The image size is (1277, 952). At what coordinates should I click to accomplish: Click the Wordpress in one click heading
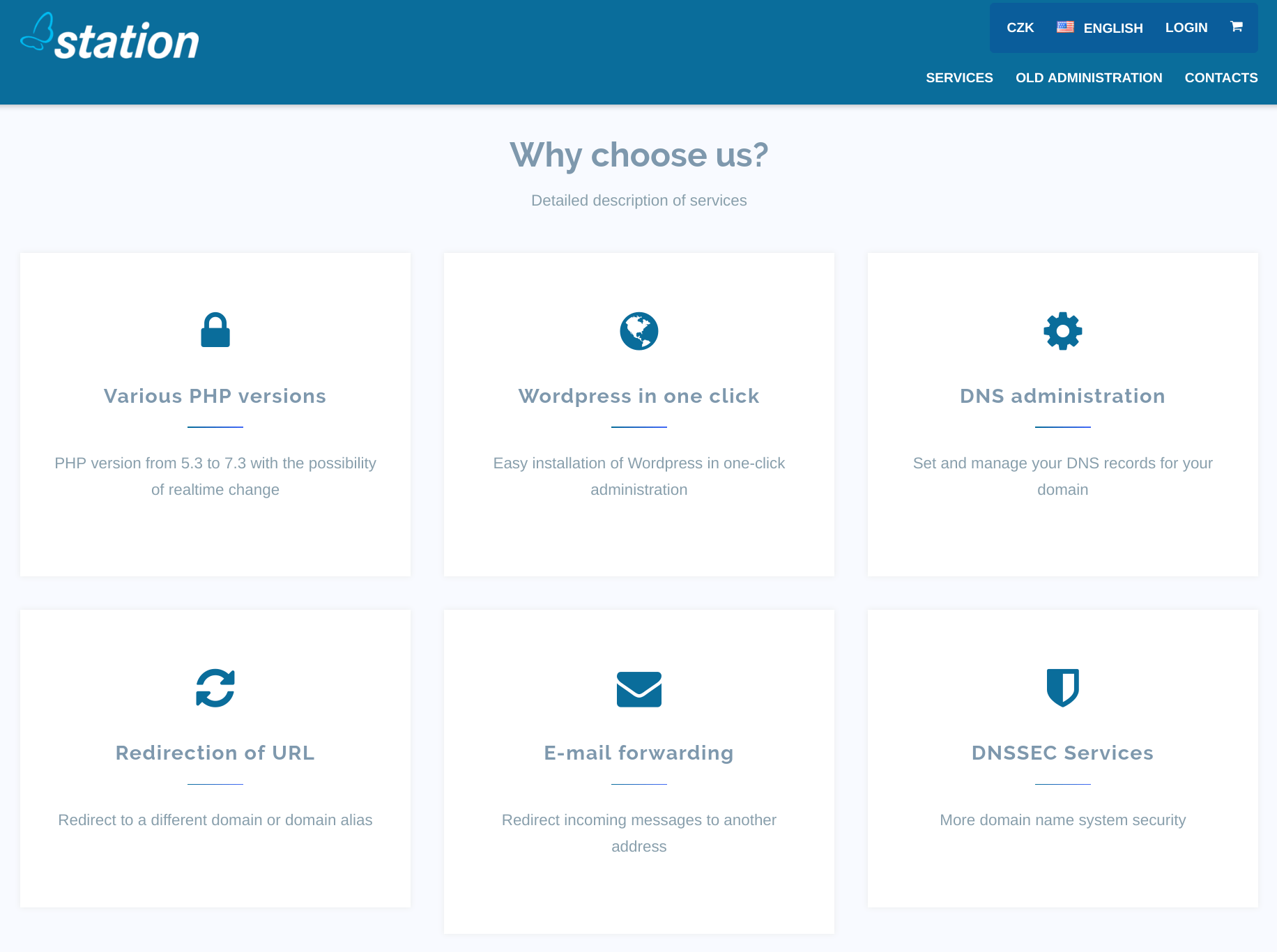(639, 396)
